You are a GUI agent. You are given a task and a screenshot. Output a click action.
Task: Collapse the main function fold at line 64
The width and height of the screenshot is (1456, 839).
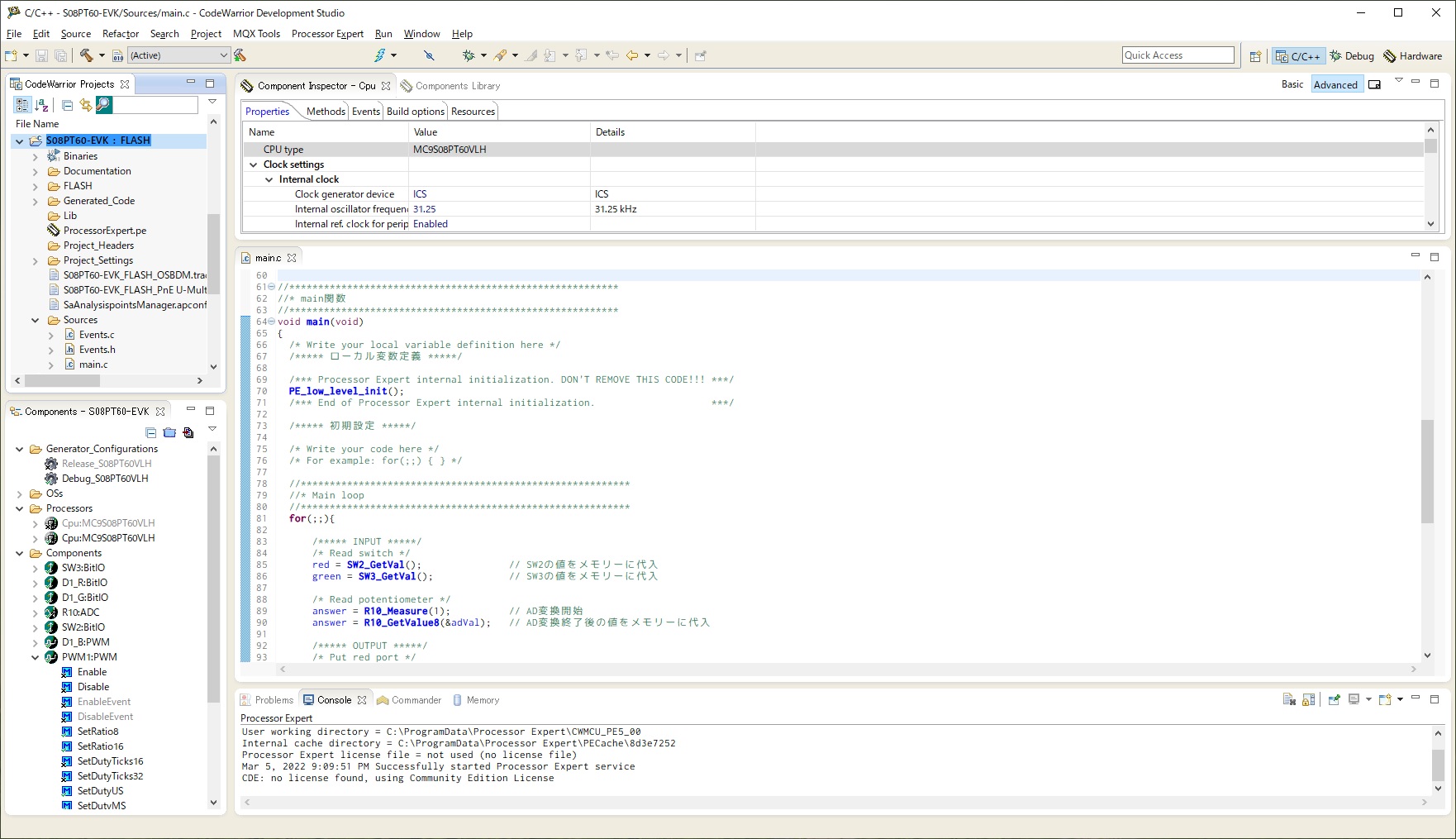tap(272, 322)
